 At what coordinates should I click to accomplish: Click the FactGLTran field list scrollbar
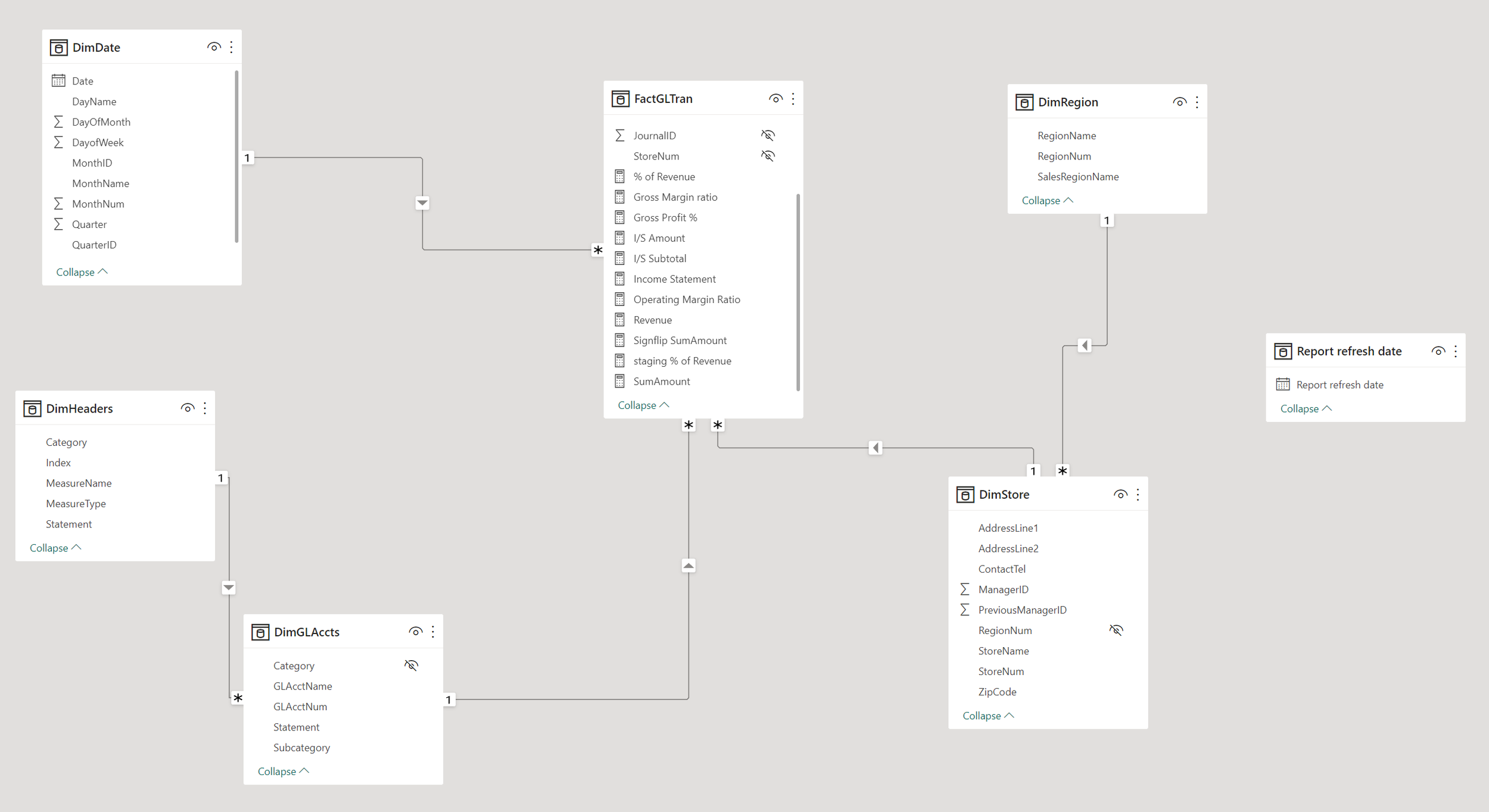tap(798, 292)
